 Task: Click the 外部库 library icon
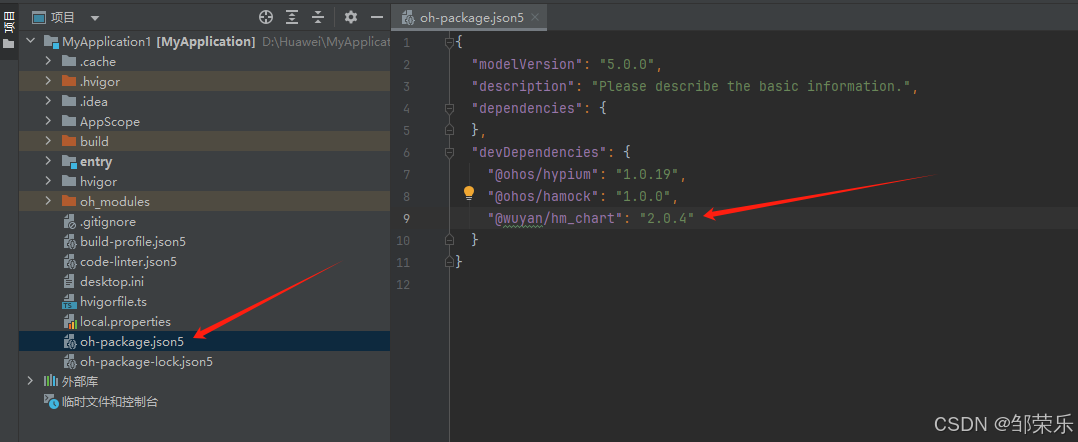click(x=52, y=381)
